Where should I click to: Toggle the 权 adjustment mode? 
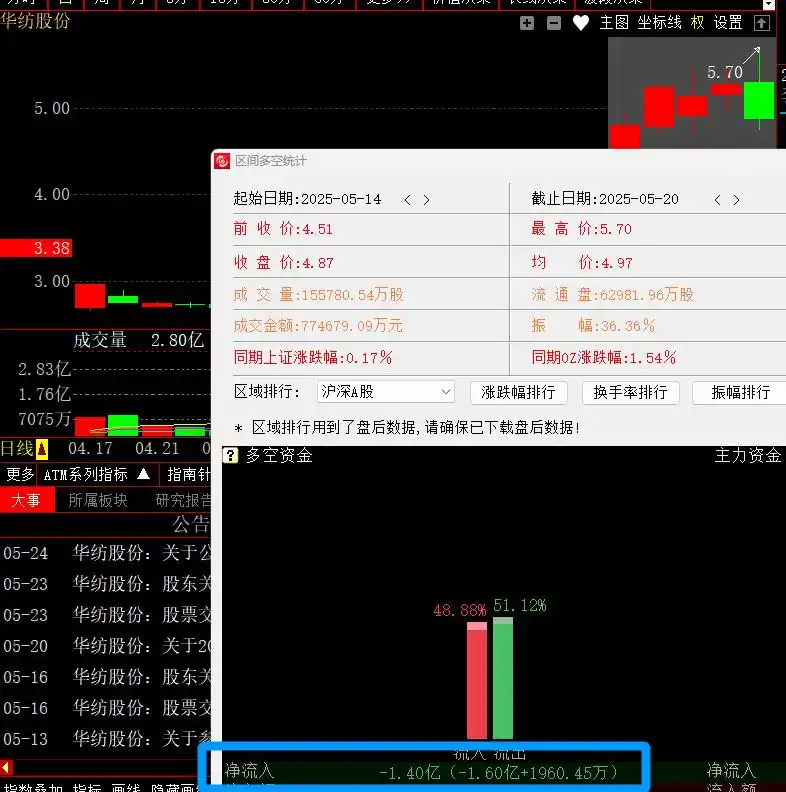(x=697, y=23)
